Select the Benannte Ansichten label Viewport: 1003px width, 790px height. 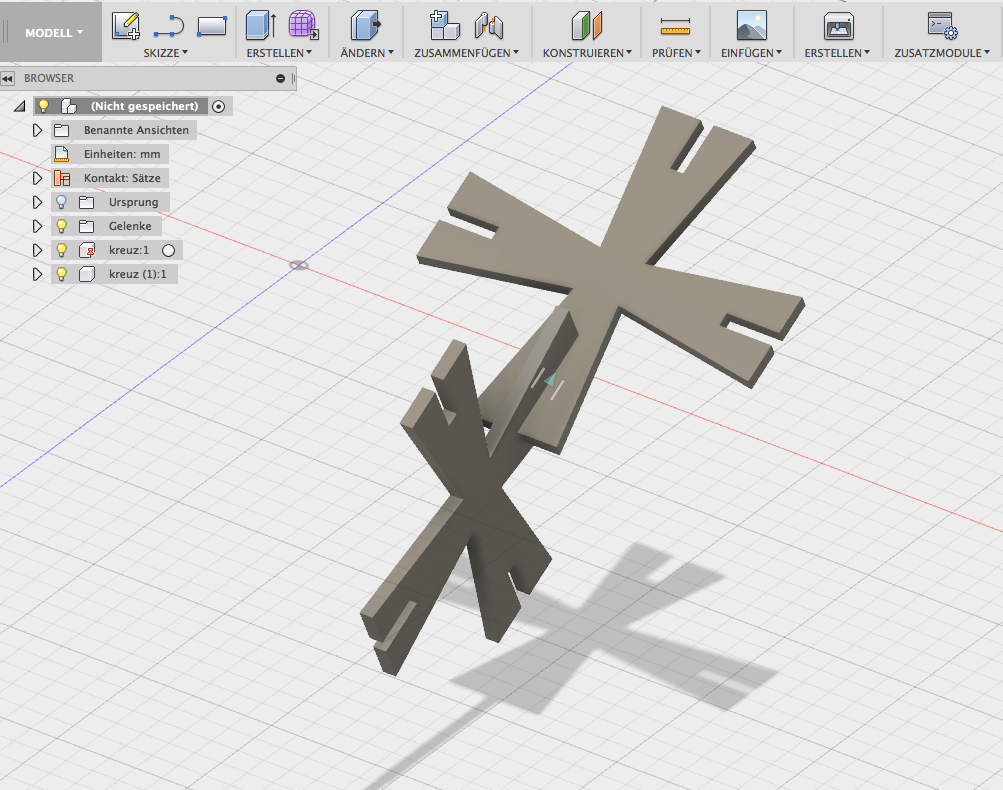point(136,130)
